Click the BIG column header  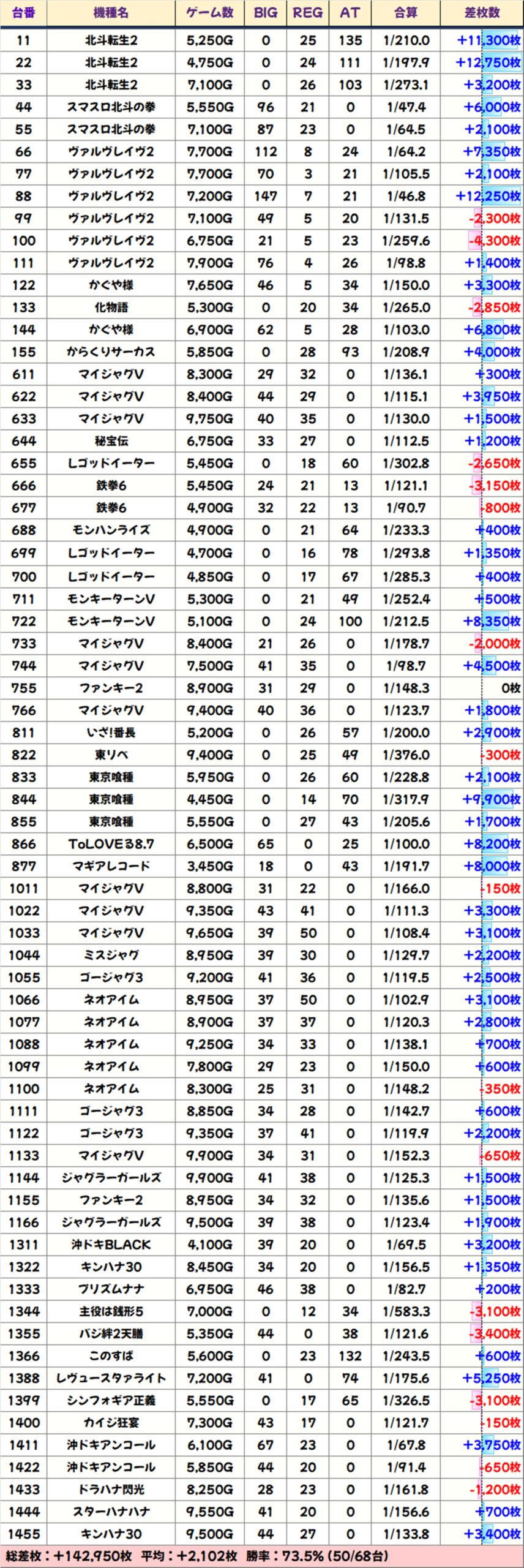point(265,13)
